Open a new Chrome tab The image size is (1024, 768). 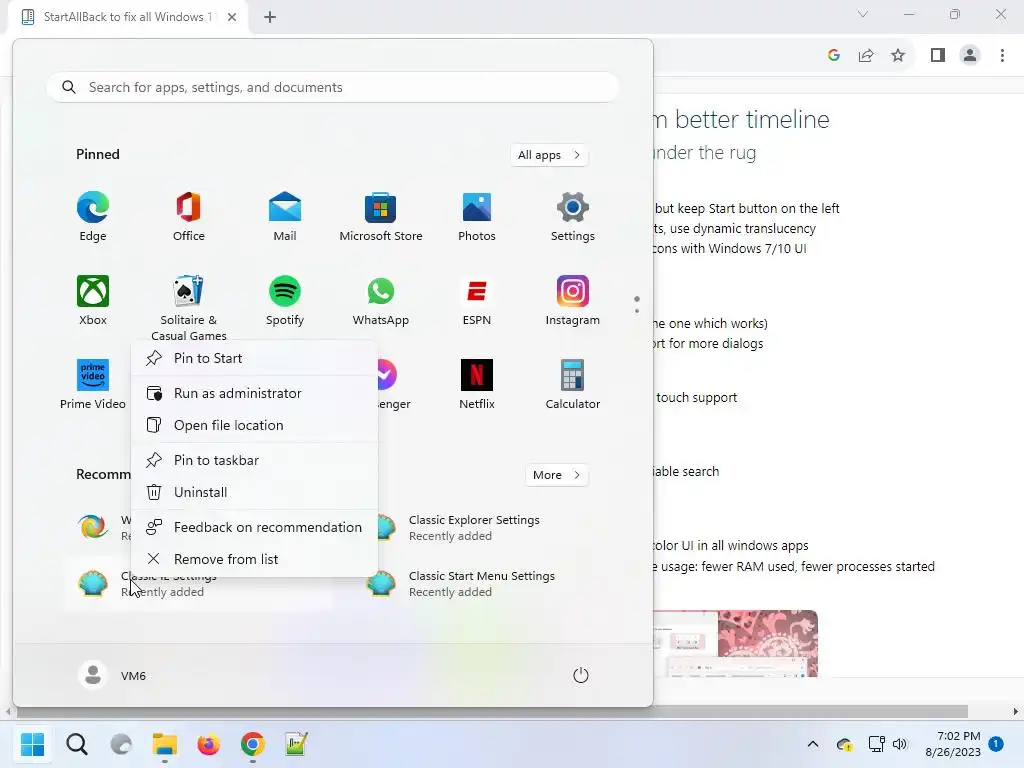(270, 17)
